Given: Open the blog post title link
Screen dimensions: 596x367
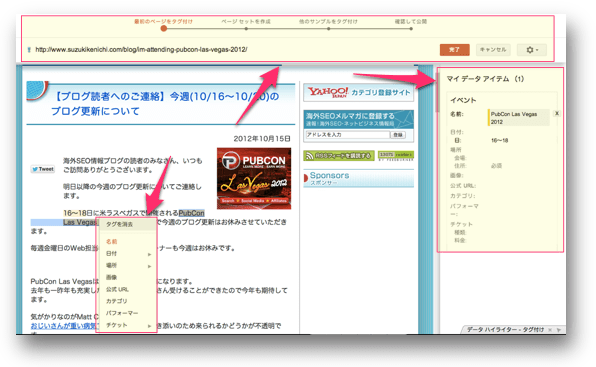Looking at the screenshot, I should pyautogui.click(x=165, y=104).
